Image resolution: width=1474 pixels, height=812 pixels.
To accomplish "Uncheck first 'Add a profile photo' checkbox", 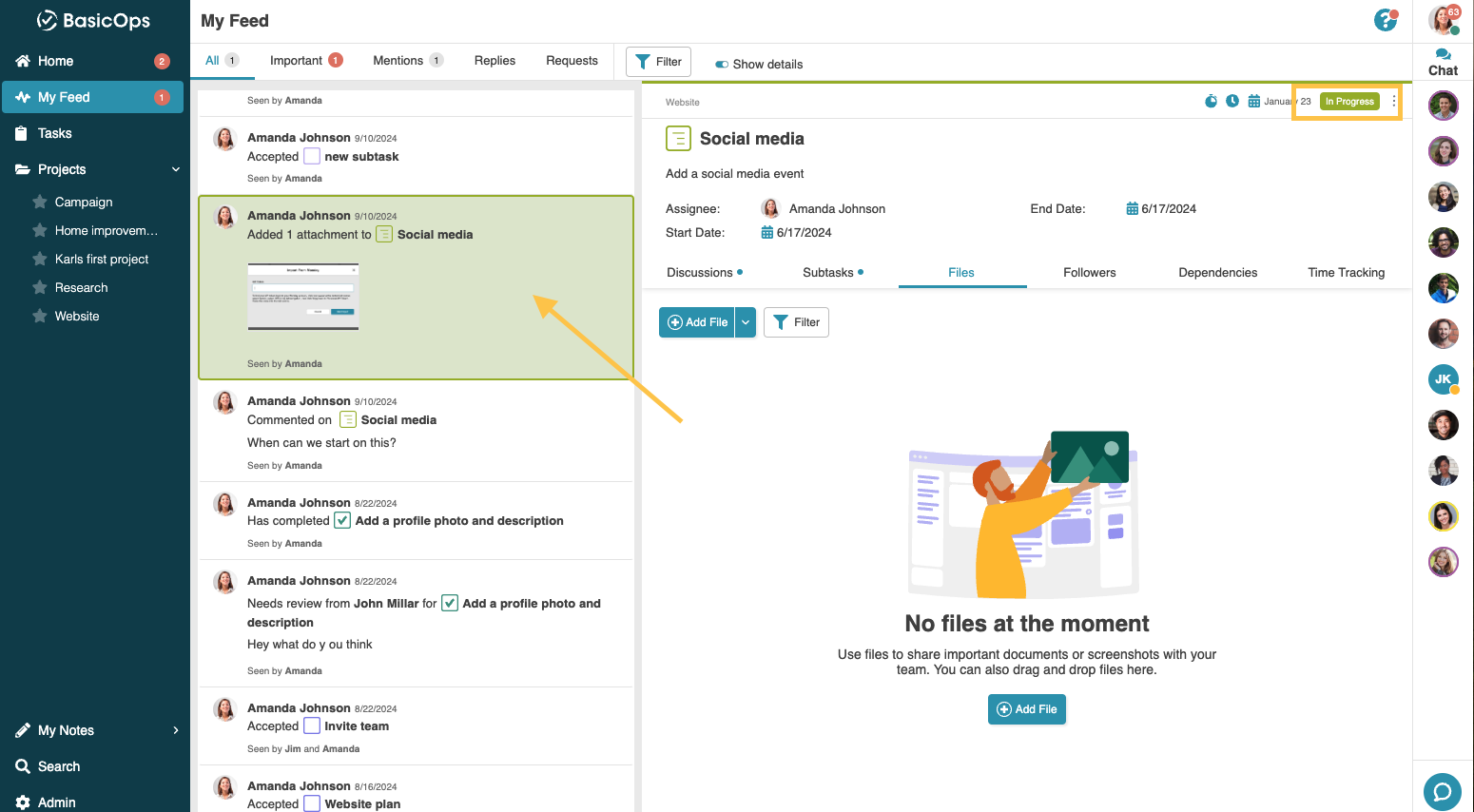I will [x=342, y=521].
